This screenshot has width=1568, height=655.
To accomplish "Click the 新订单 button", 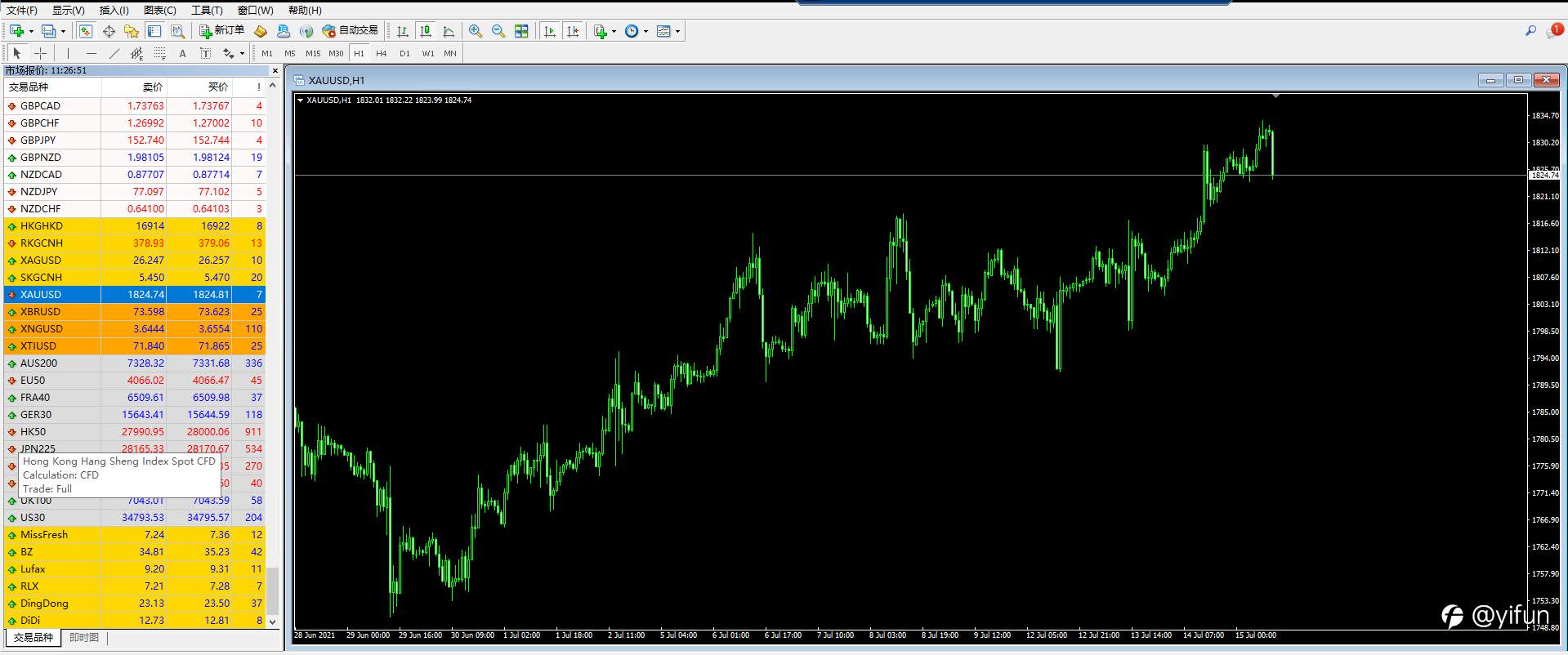I will pyautogui.click(x=222, y=31).
